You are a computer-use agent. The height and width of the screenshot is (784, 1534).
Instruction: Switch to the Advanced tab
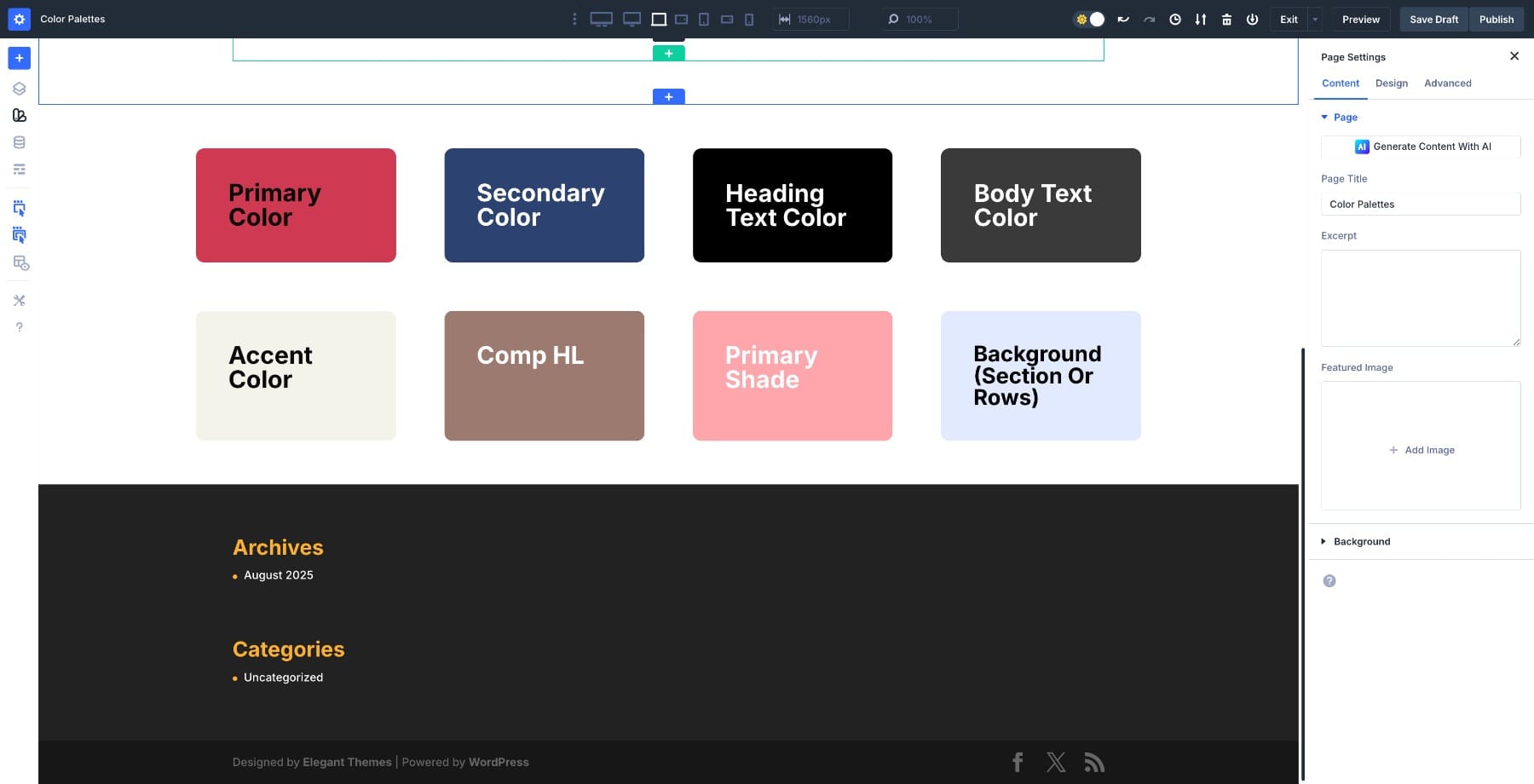tap(1447, 84)
